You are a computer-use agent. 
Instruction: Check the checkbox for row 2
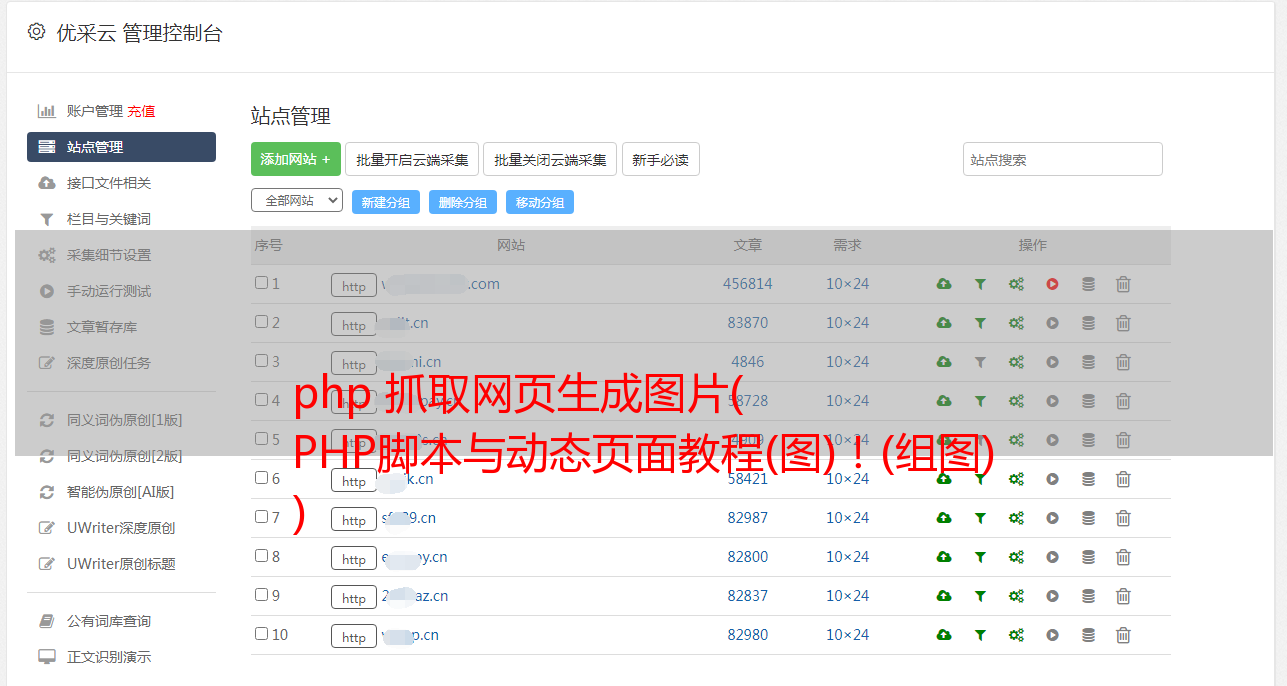click(261, 322)
